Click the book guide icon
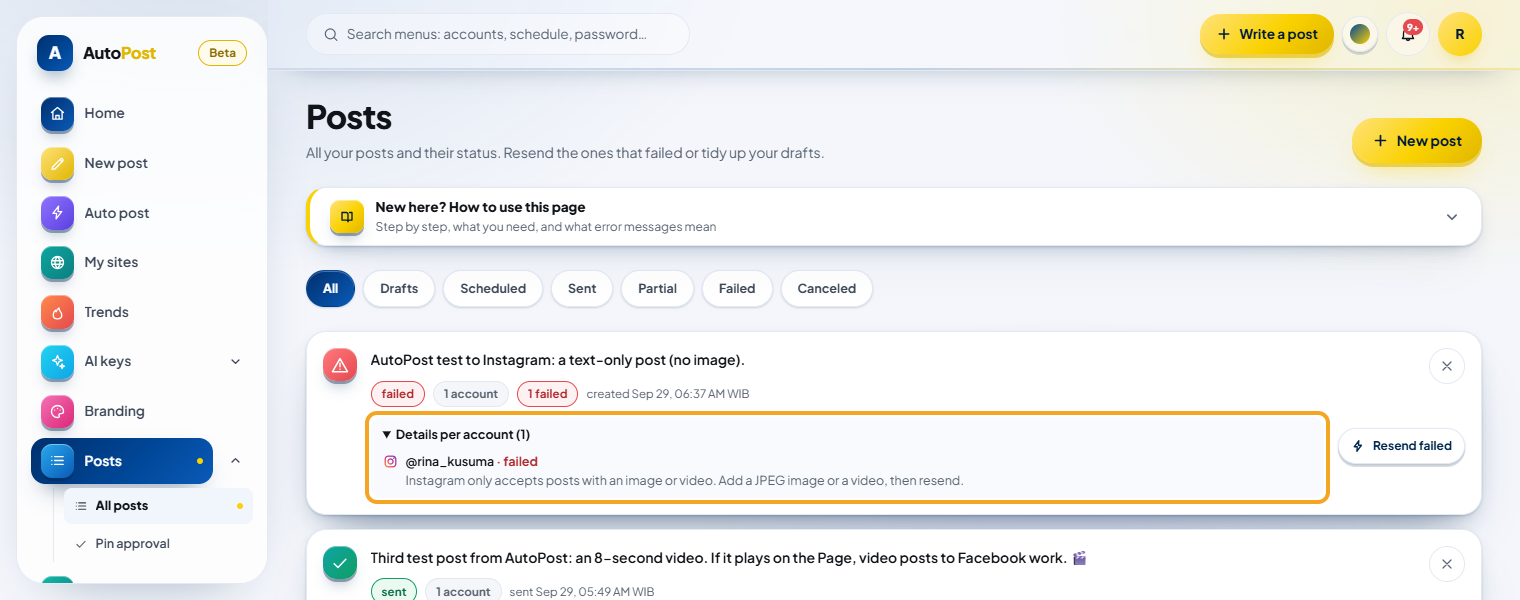Image resolution: width=1520 pixels, height=600 pixels. point(347,217)
